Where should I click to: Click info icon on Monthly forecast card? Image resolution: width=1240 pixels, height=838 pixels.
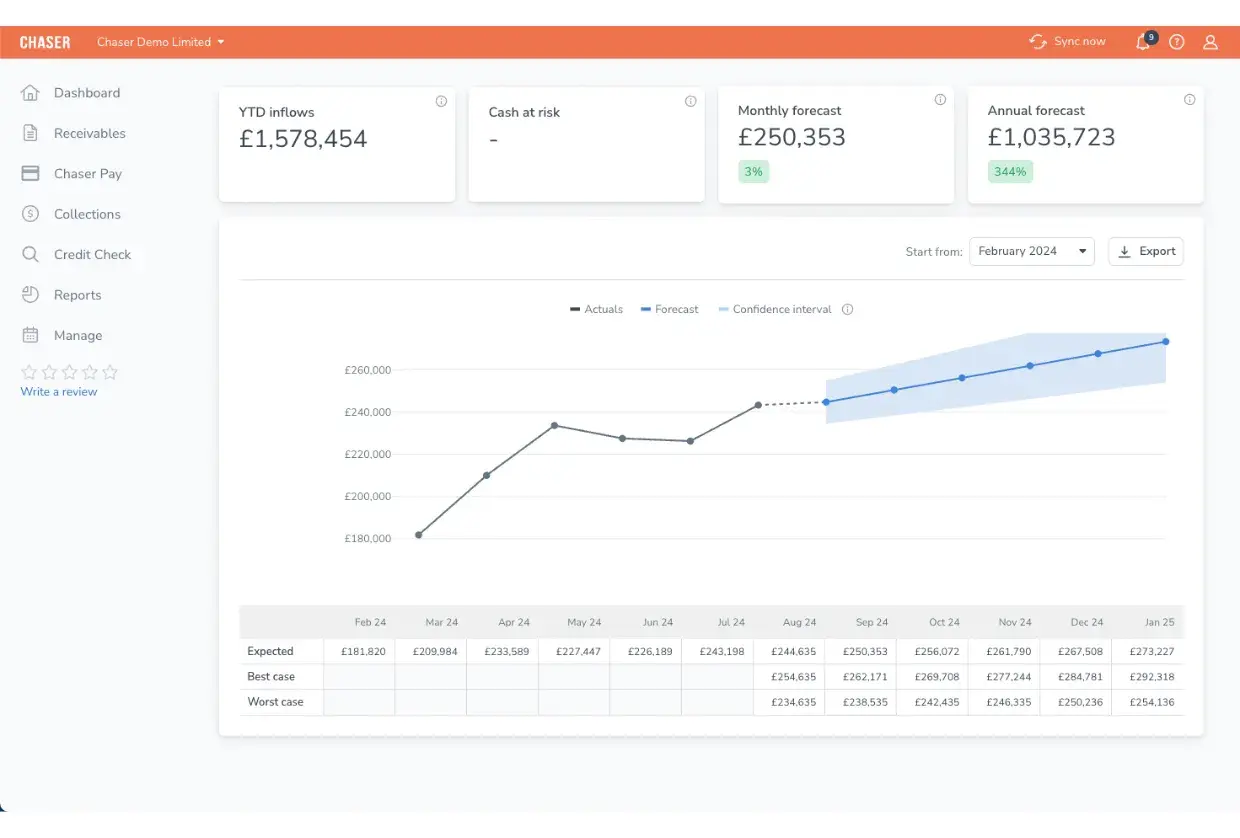[x=940, y=100]
